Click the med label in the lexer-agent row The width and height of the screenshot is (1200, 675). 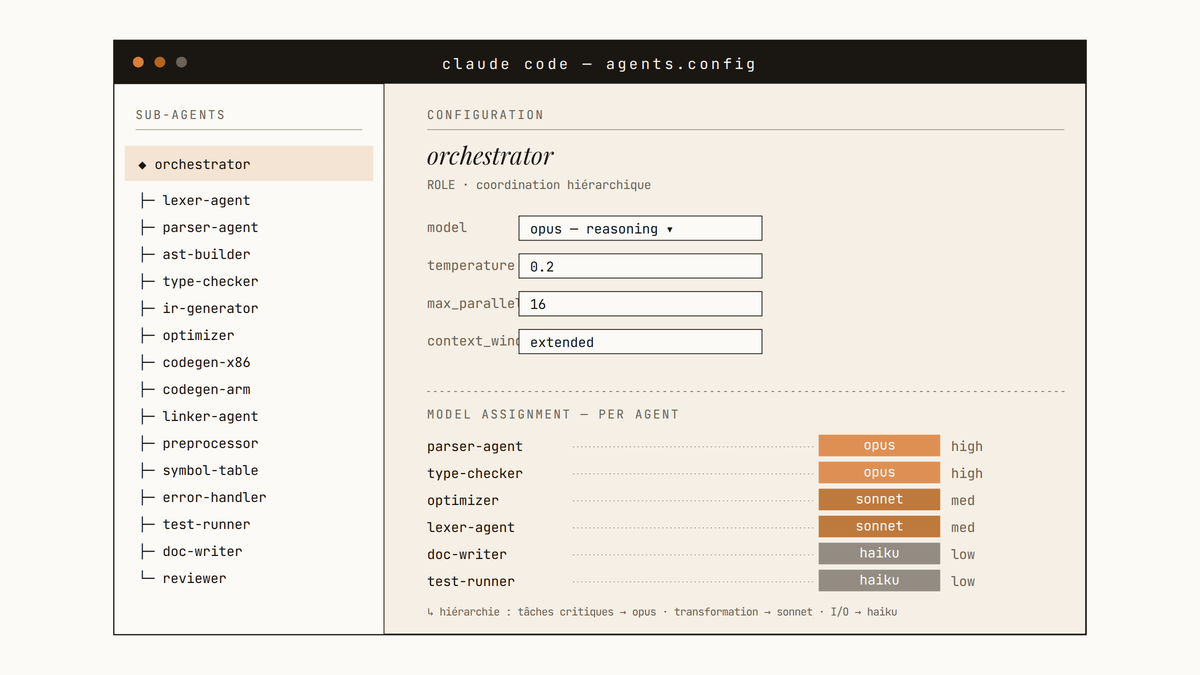[x=963, y=527]
